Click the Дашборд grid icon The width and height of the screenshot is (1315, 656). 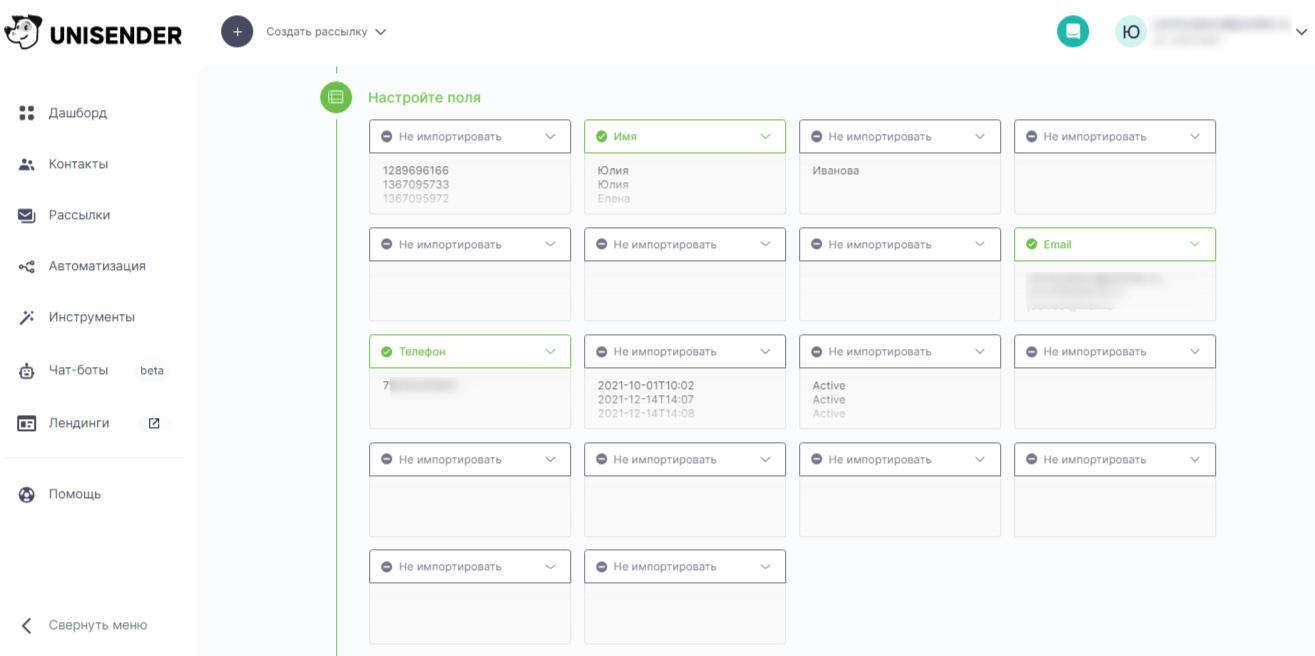pyautogui.click(x=27, y=113)
